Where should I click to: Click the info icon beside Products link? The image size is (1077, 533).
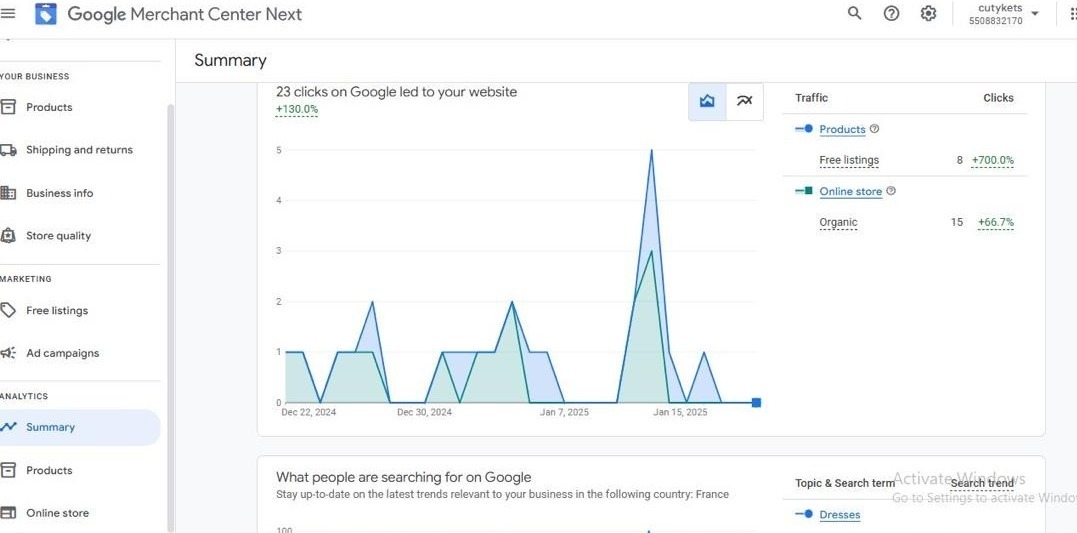(x=875, y=129)
